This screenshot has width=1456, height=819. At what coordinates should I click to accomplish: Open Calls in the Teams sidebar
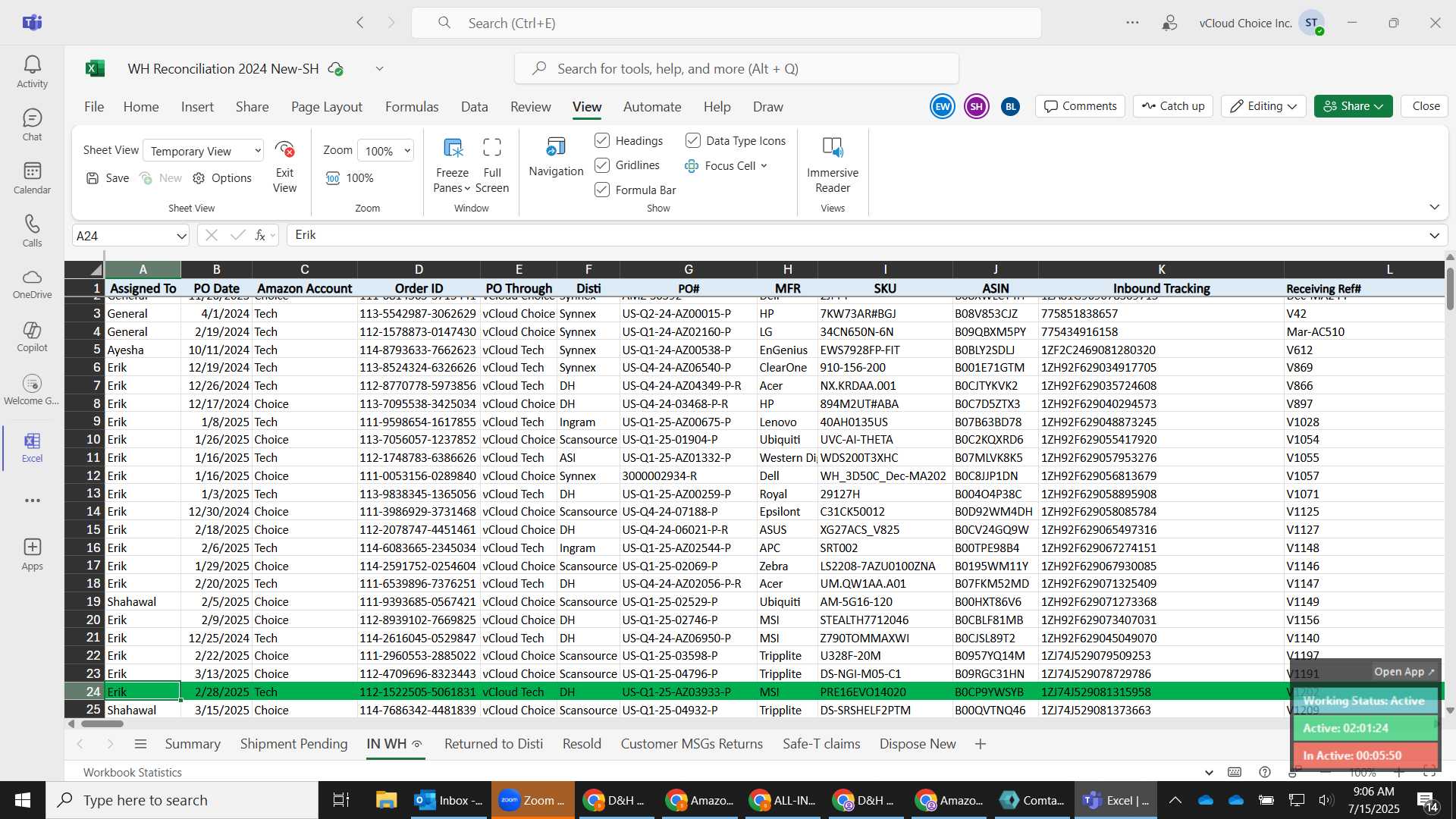click(x=32, y=231)
